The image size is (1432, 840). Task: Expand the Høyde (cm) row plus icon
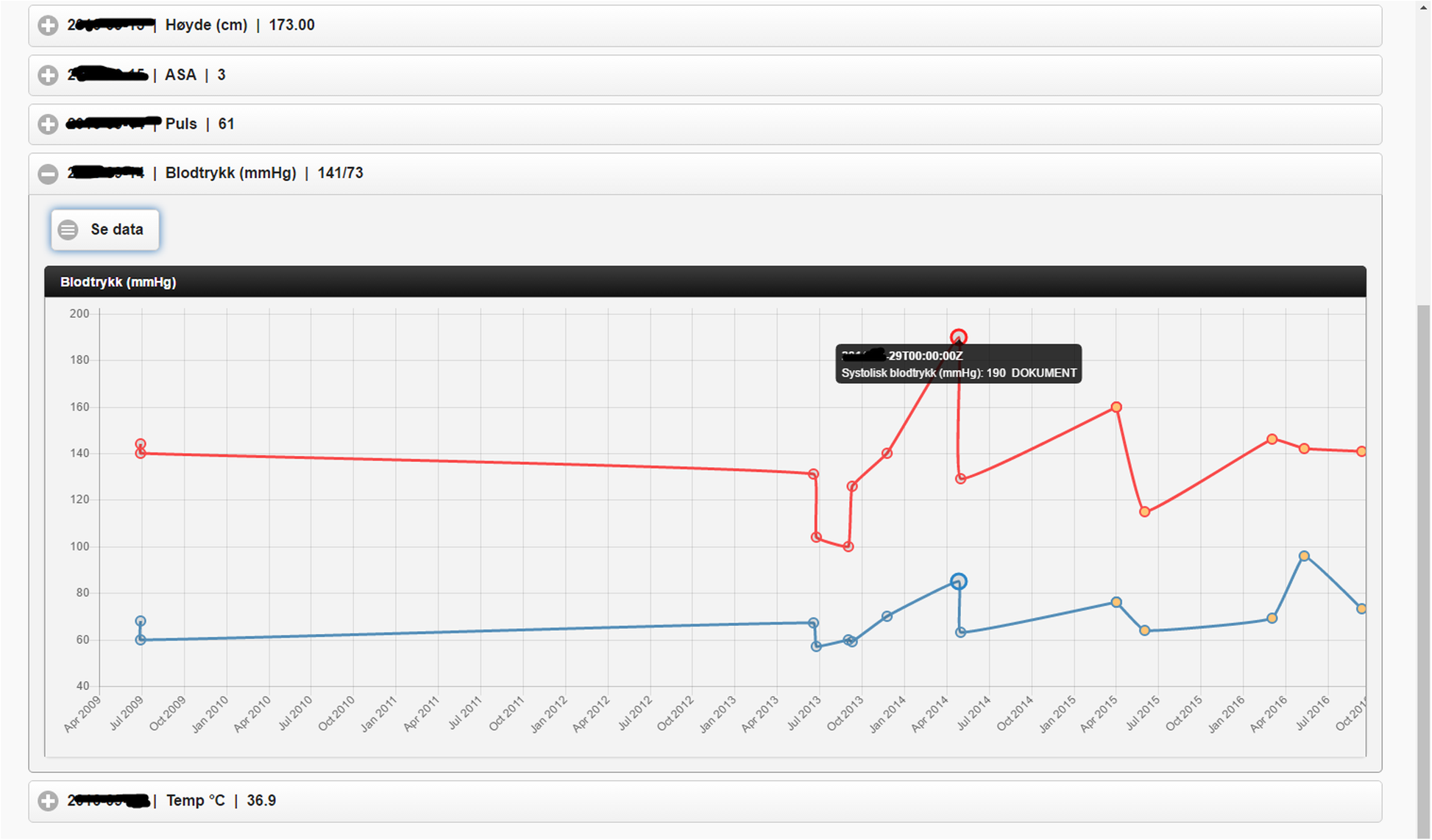48,26
